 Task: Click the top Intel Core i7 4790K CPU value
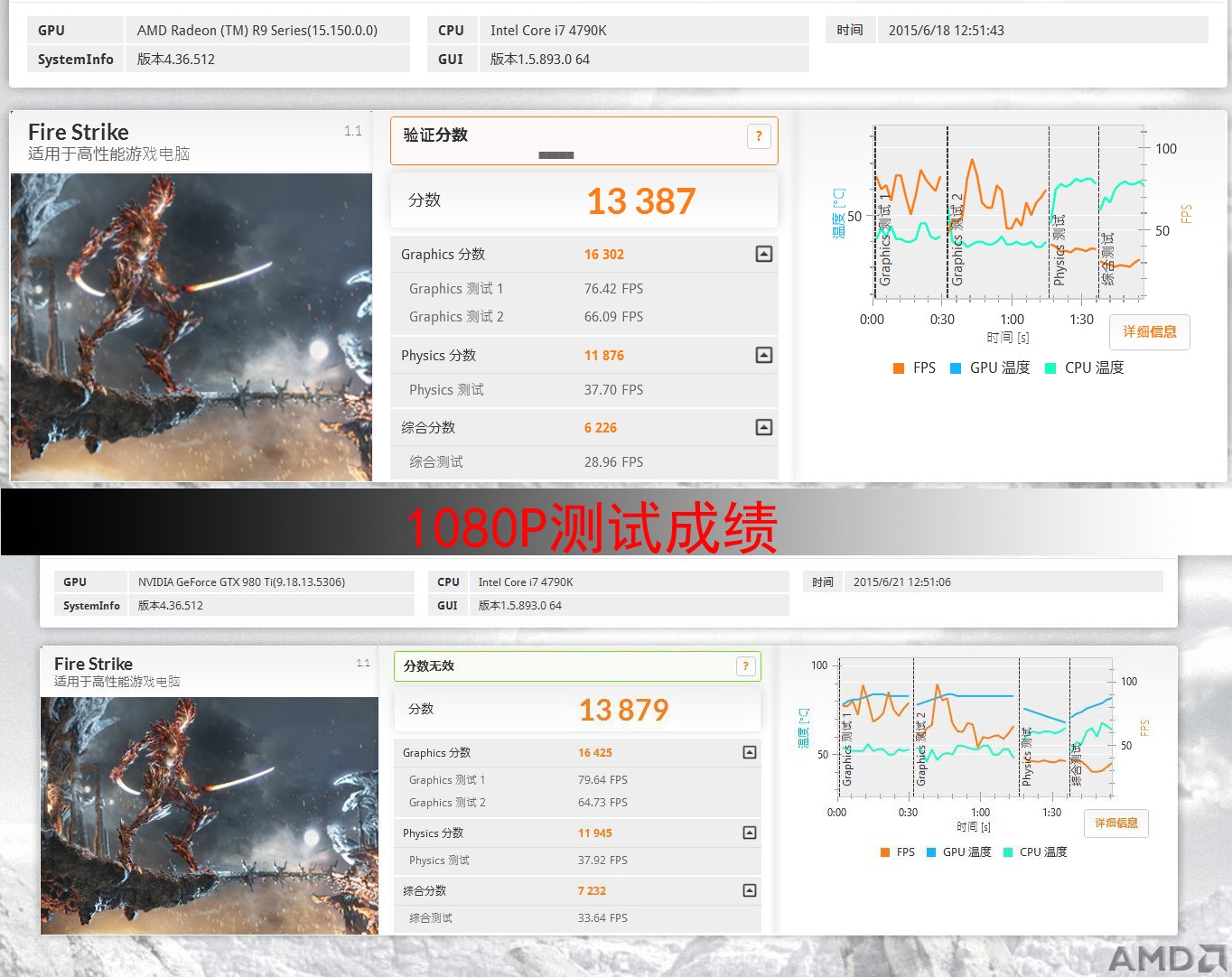[548, 30]
